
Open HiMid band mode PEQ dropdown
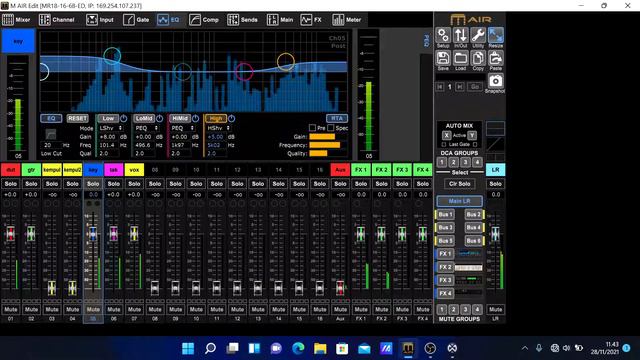tap(182, 128)
